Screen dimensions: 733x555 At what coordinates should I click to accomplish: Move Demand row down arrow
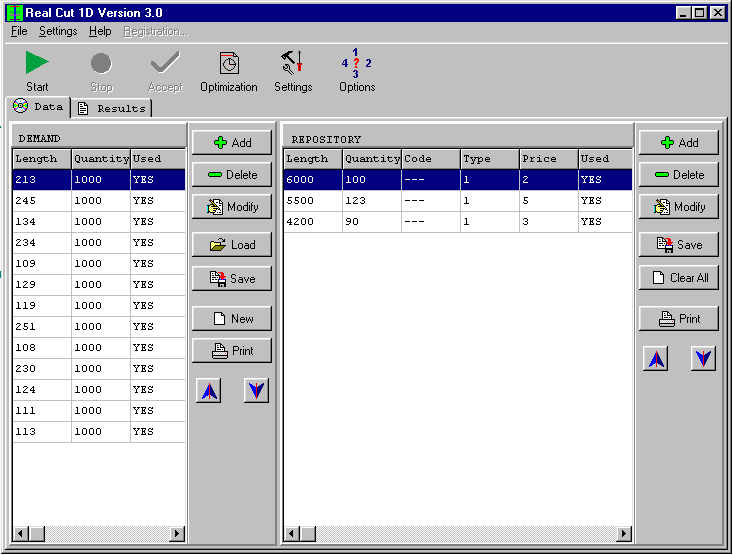pyautogui.click(x=256, y=390)
